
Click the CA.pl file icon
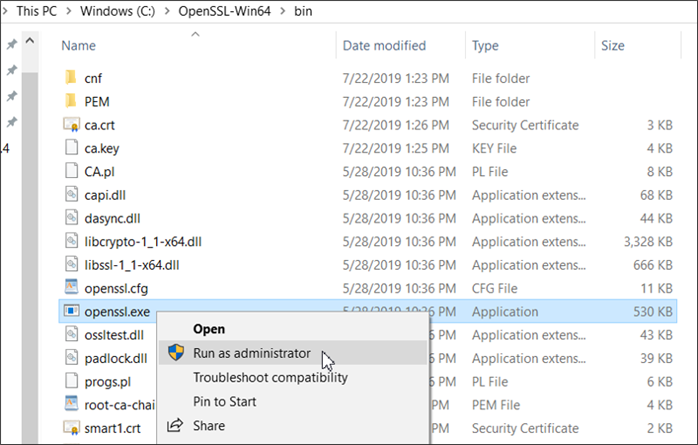(71, 171)
